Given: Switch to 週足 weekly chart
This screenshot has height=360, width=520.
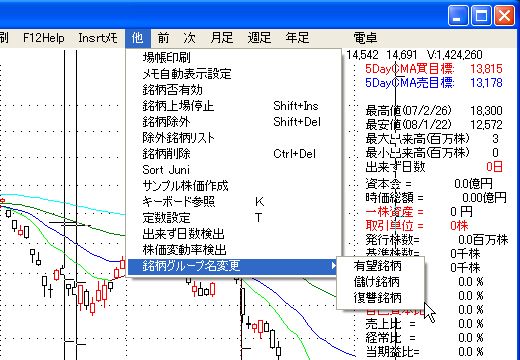Looking at the screenshot, I should tap(259, 38).
